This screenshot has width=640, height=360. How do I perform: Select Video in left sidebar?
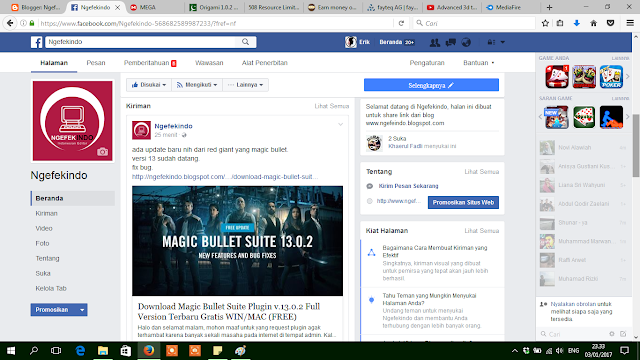44,228
